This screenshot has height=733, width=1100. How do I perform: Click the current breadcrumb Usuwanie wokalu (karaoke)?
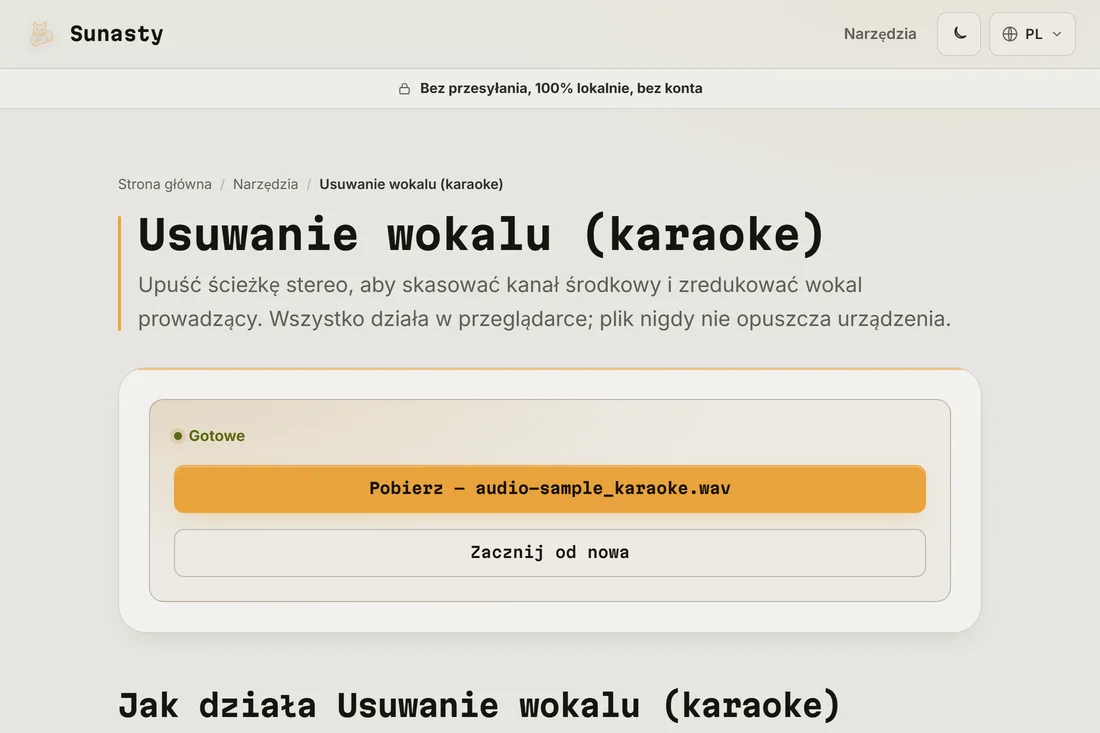tap(411, 184)
